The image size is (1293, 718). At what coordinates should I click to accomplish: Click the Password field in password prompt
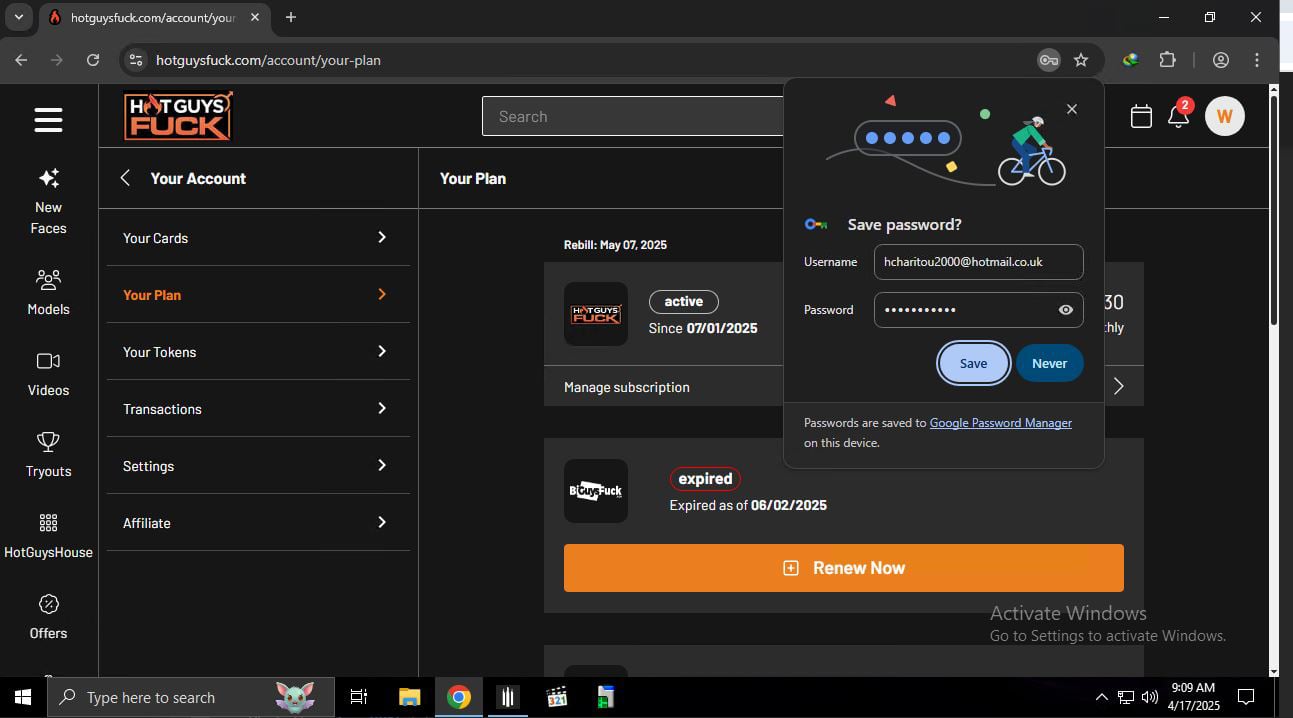coord(978,310)
